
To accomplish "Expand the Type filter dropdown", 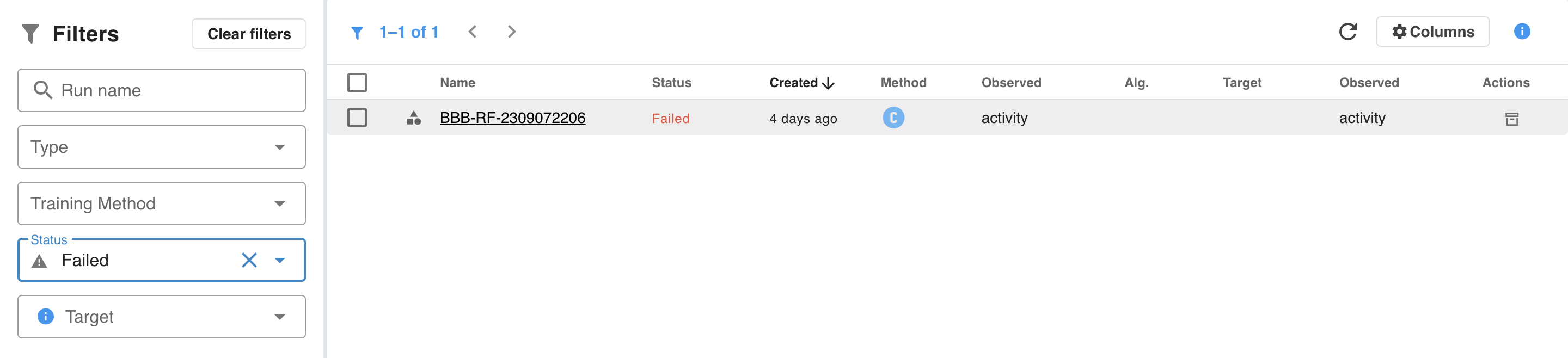I will pos(279,147).
